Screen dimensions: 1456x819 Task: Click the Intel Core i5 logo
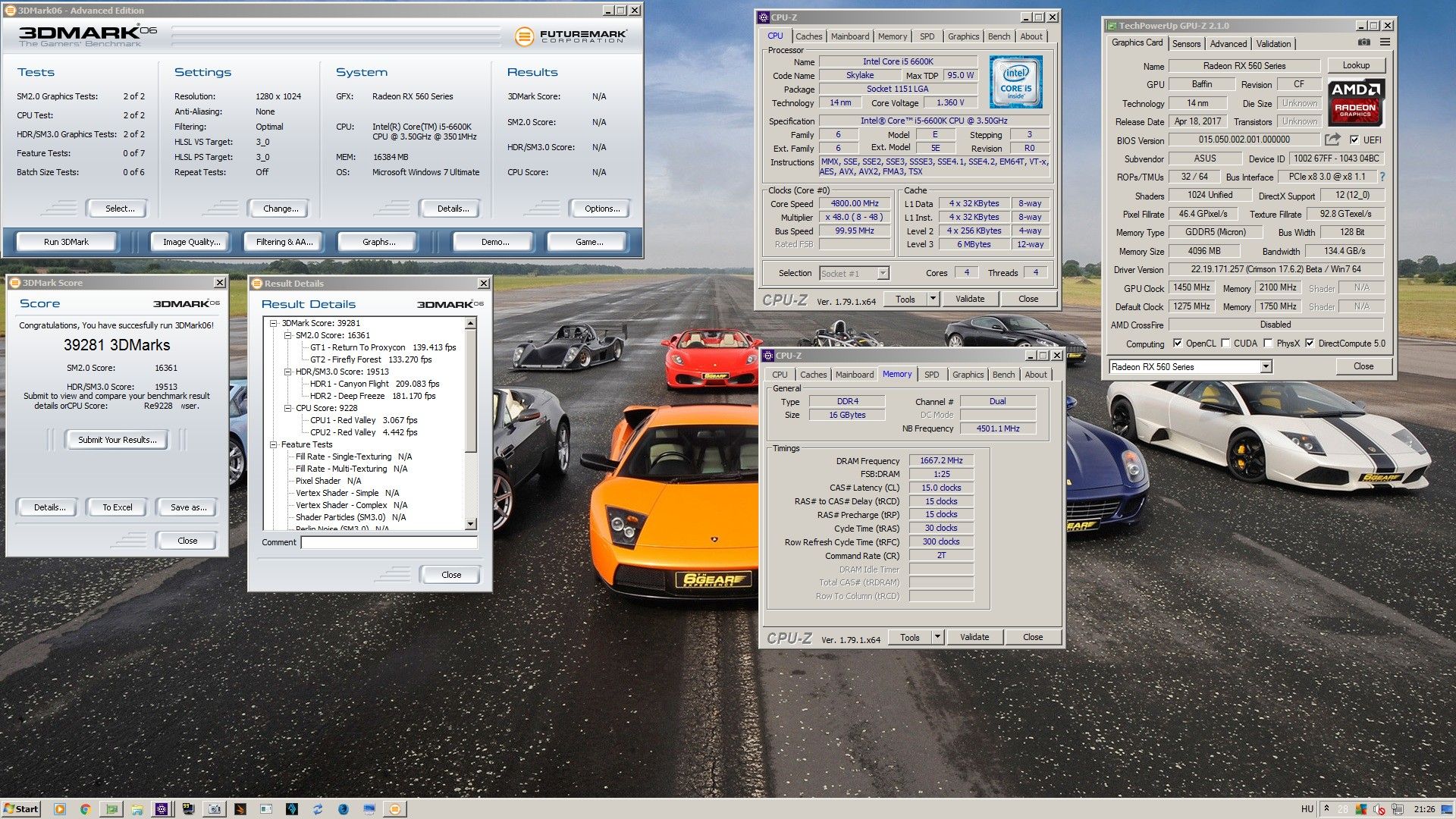coord(1015,82)
